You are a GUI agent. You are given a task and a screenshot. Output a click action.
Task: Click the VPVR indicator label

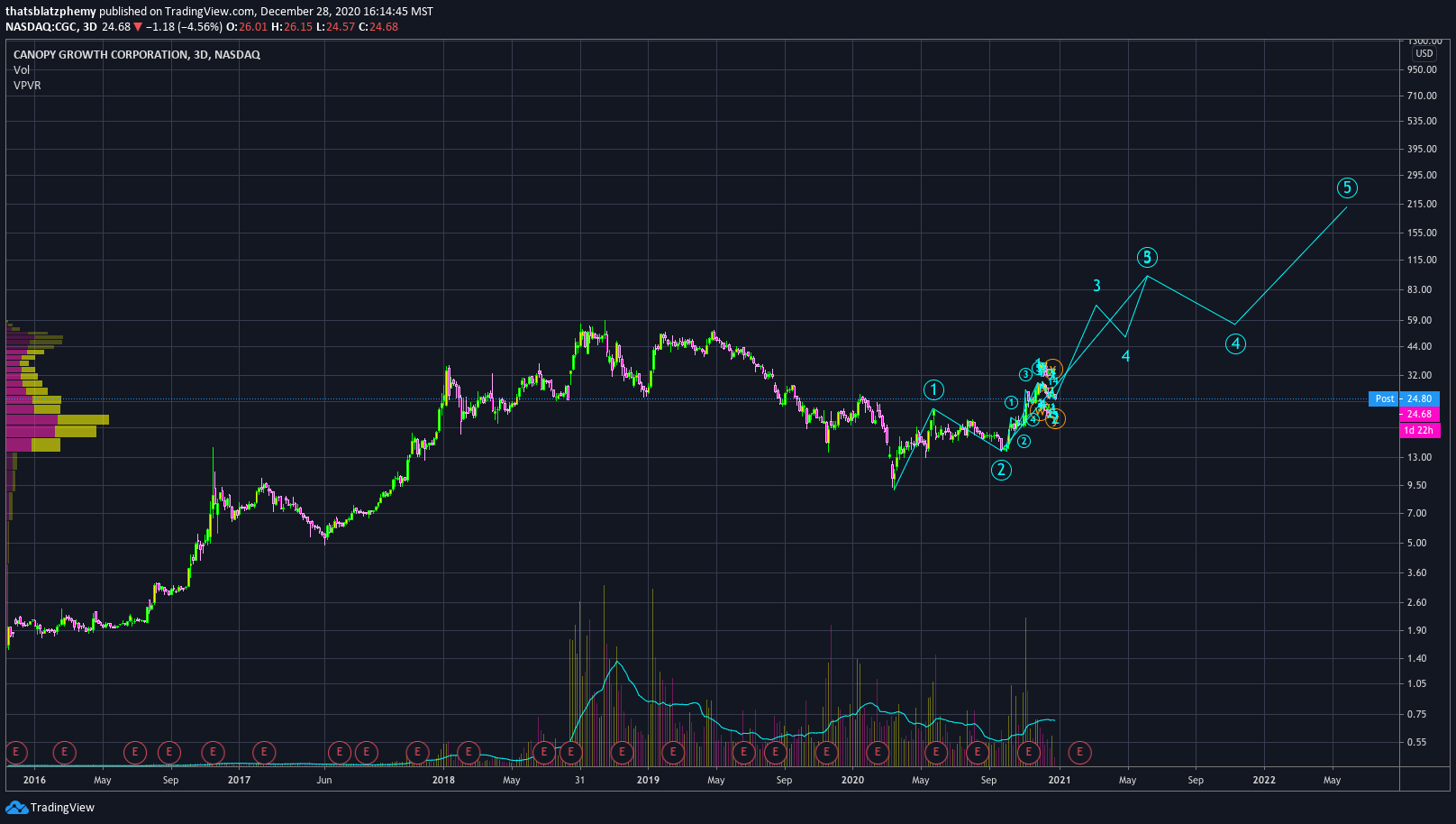(x=27, y=86)
